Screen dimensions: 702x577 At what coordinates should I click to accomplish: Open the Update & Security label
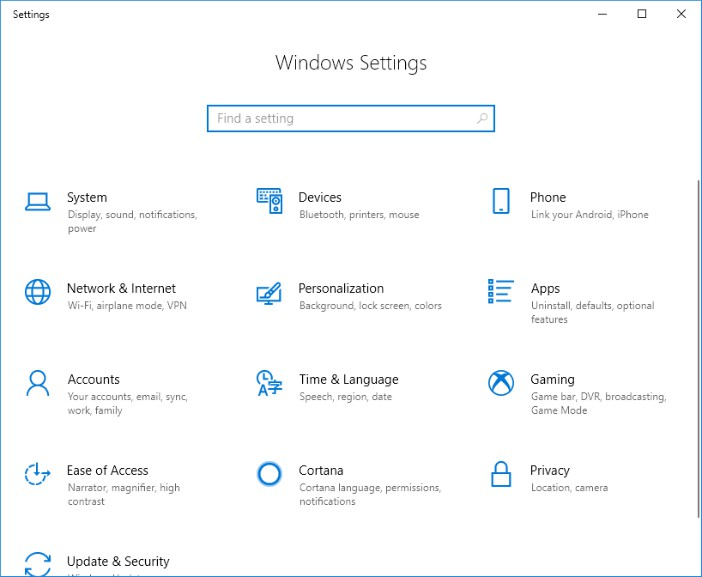click(x=118, y=561)
